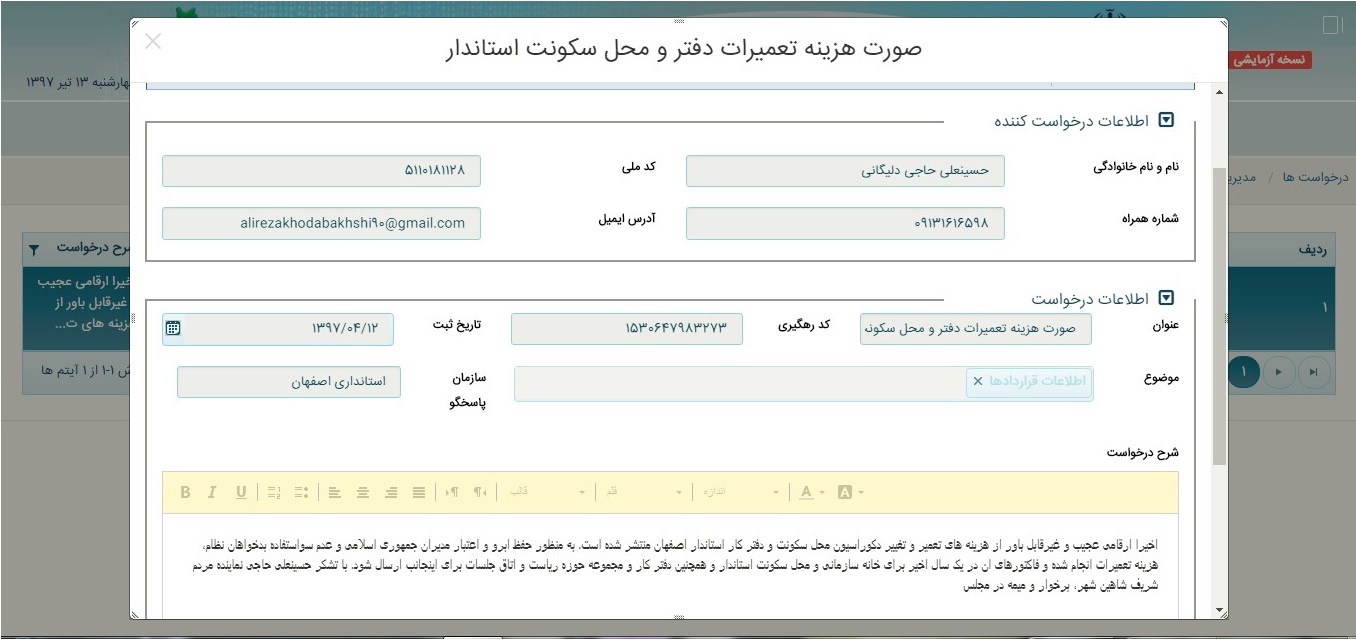Click inside the request description text area

tap(670, 566)
